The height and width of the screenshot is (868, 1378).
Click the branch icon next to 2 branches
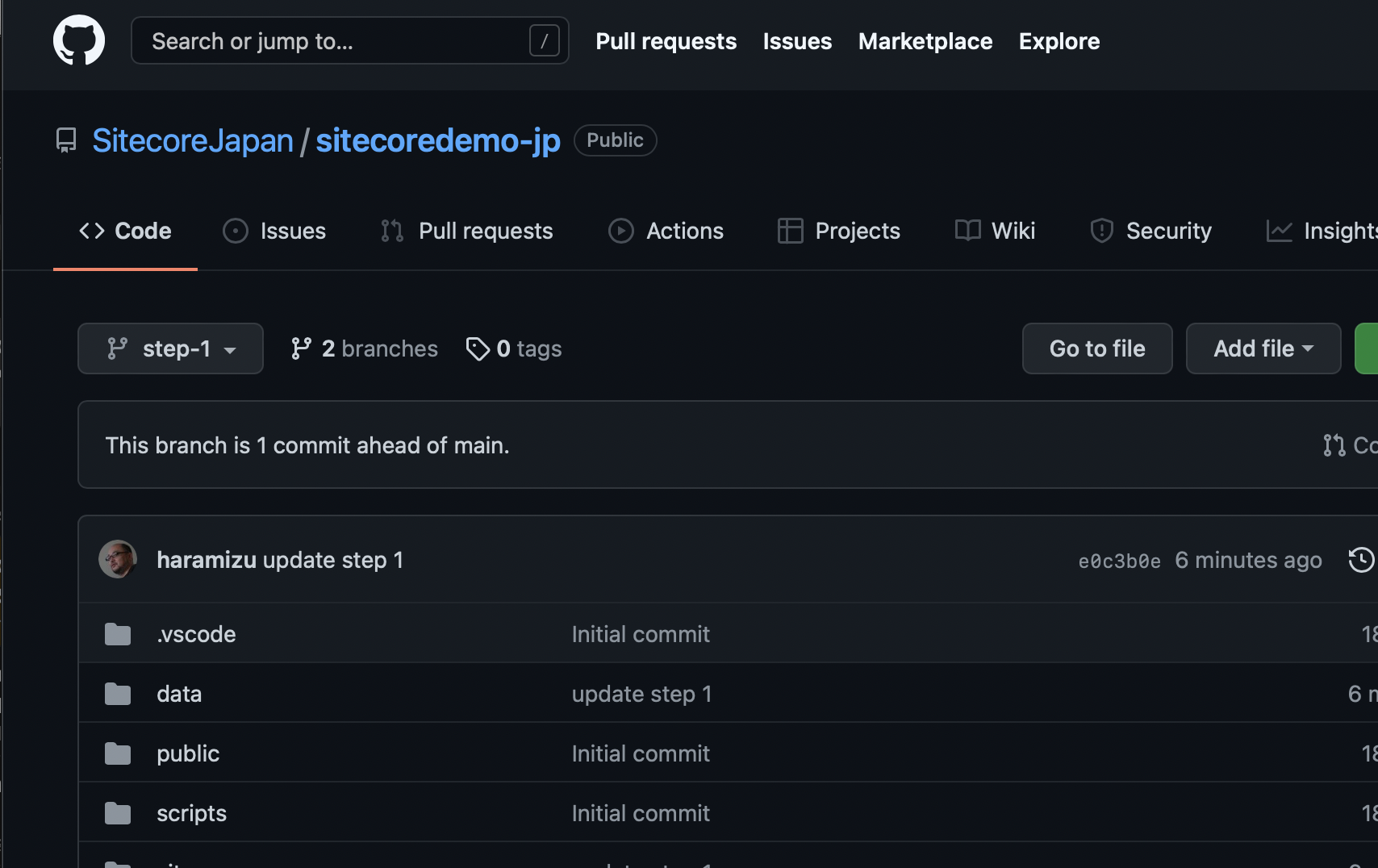(x=301, y=348)
